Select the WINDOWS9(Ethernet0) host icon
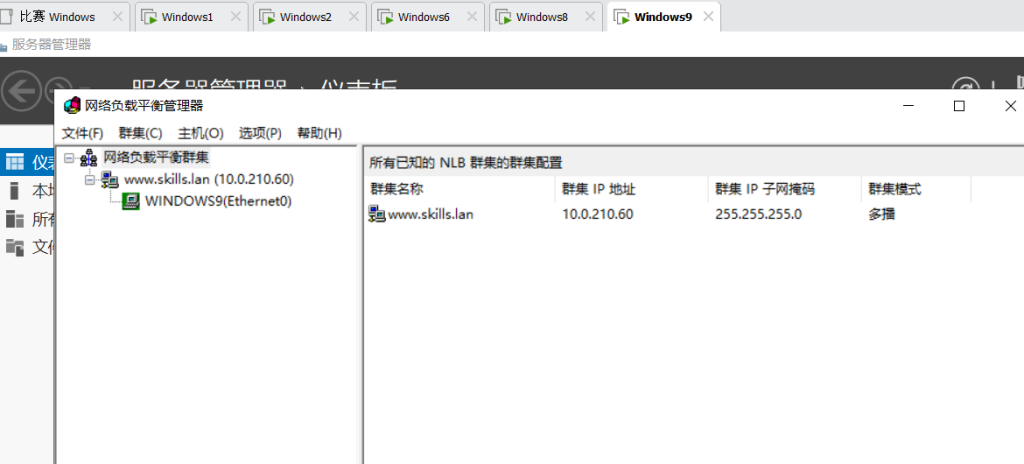This screenshot has width=1024, height=464. [130, 201]
